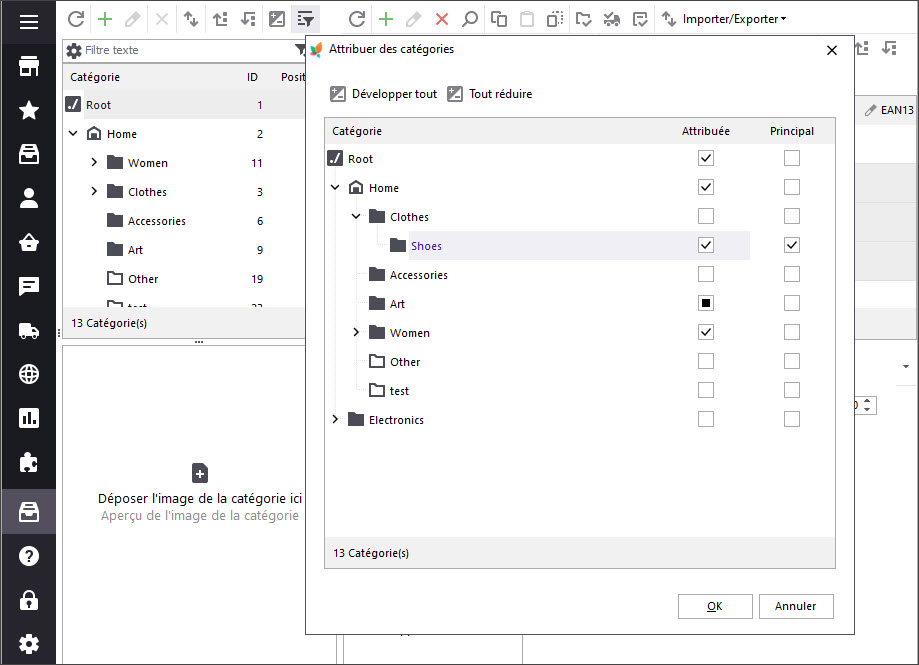Expand Electronics node in dialog tree
The image size is (919, 665).
tap(335, 420)
